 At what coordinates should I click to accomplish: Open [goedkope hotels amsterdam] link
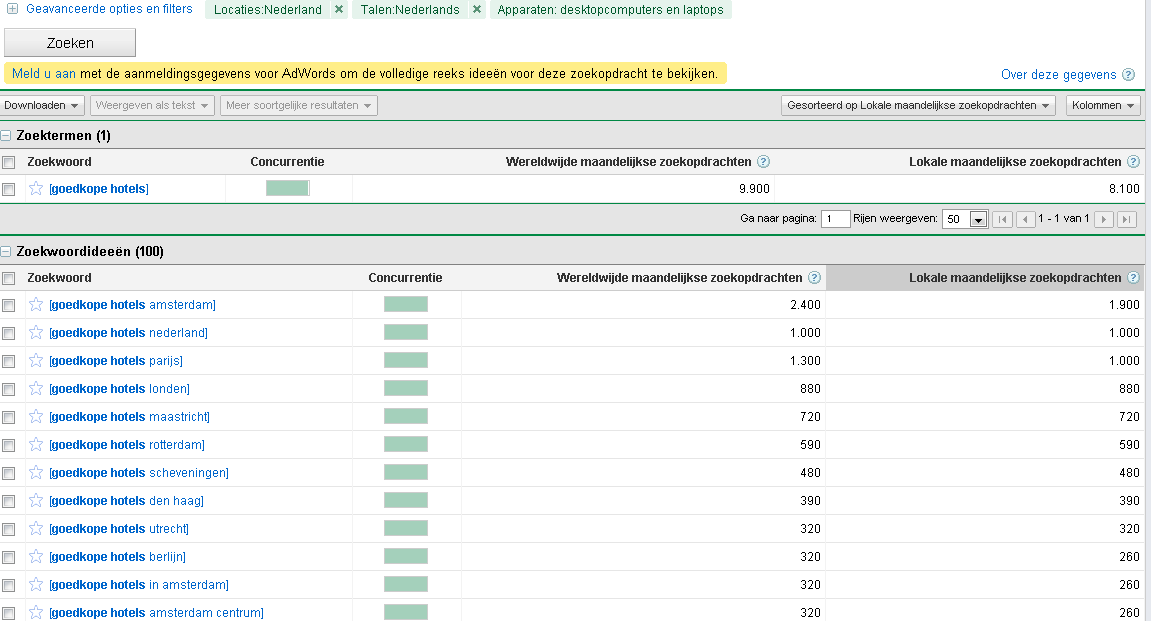tap(133, 305)
